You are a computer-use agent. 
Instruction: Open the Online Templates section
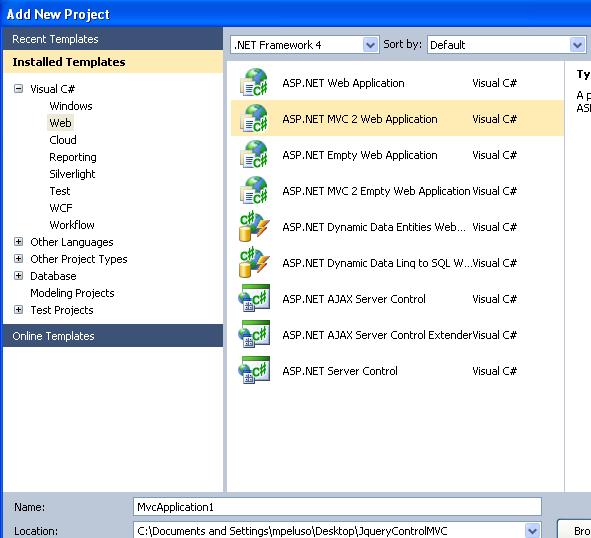click(x=113, y=336)
